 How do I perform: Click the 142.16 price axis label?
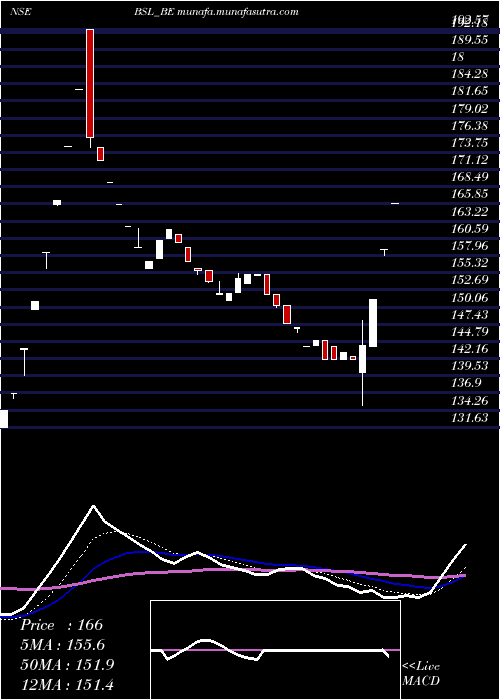tap(469, 349)
